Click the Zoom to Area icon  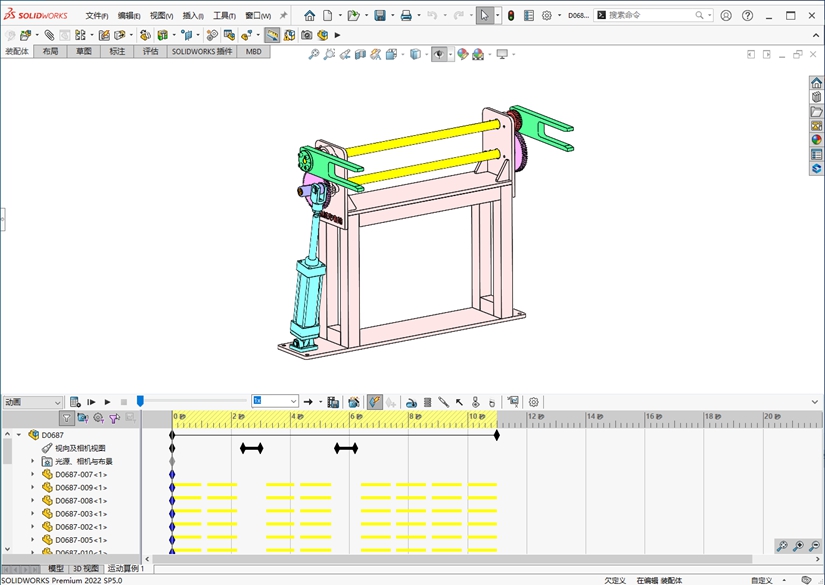329,54
